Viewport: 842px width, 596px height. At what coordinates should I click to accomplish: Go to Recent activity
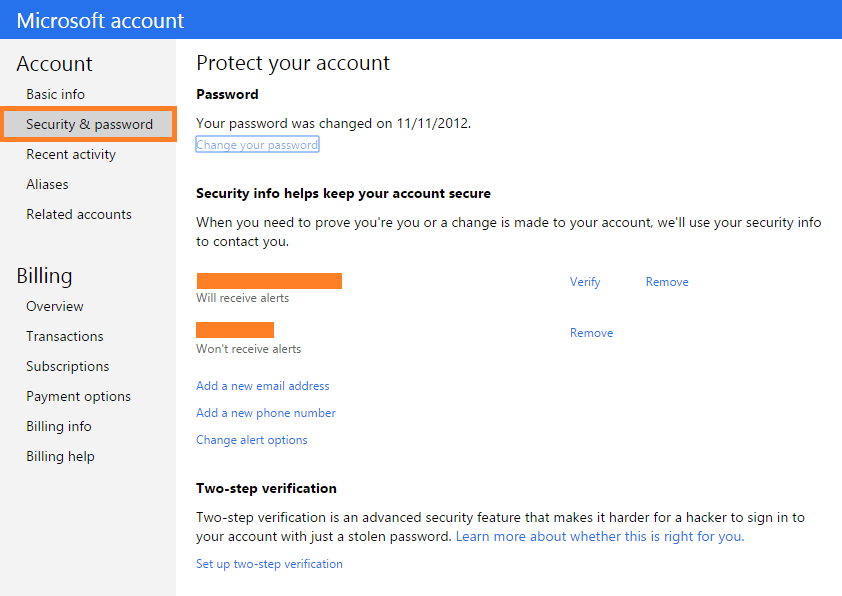(71, 155)
